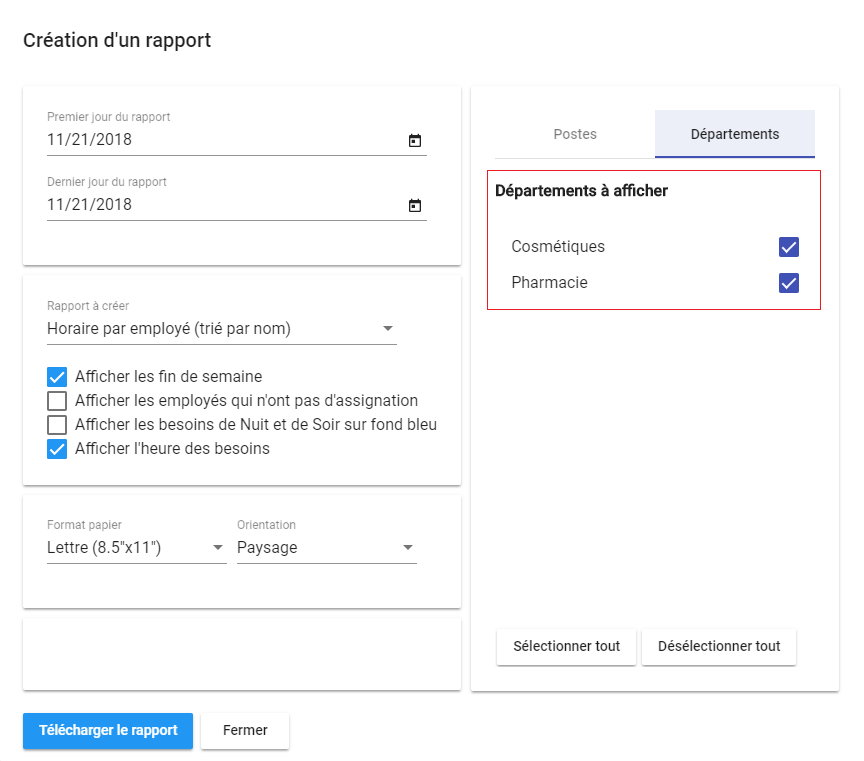Screen dimensions: 864x761
Task: Enable Afficher les employés sans assignation
Action: (57, 401)
